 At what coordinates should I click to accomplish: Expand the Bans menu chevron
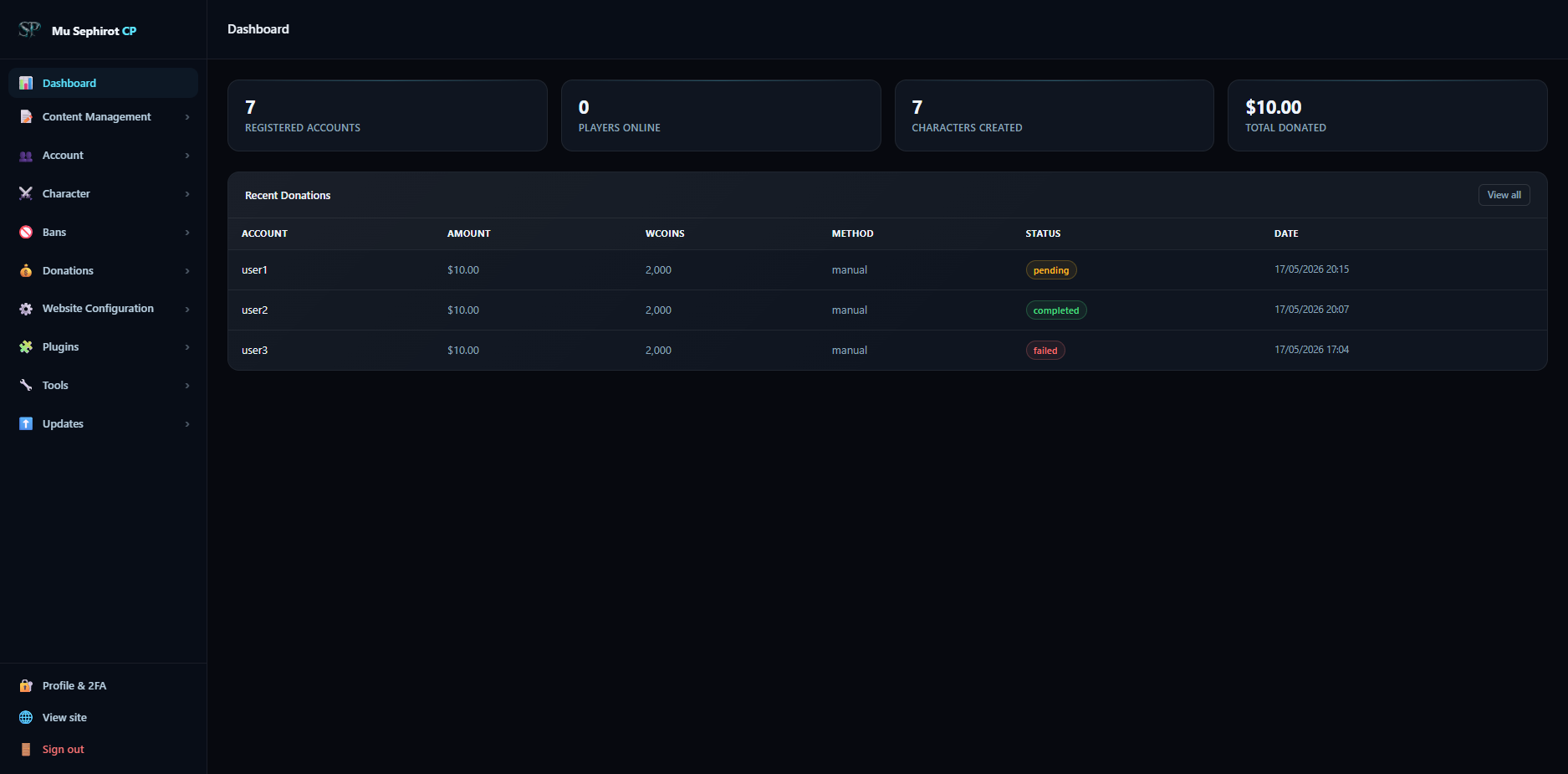pyautogui.click(x=187, y=233)
